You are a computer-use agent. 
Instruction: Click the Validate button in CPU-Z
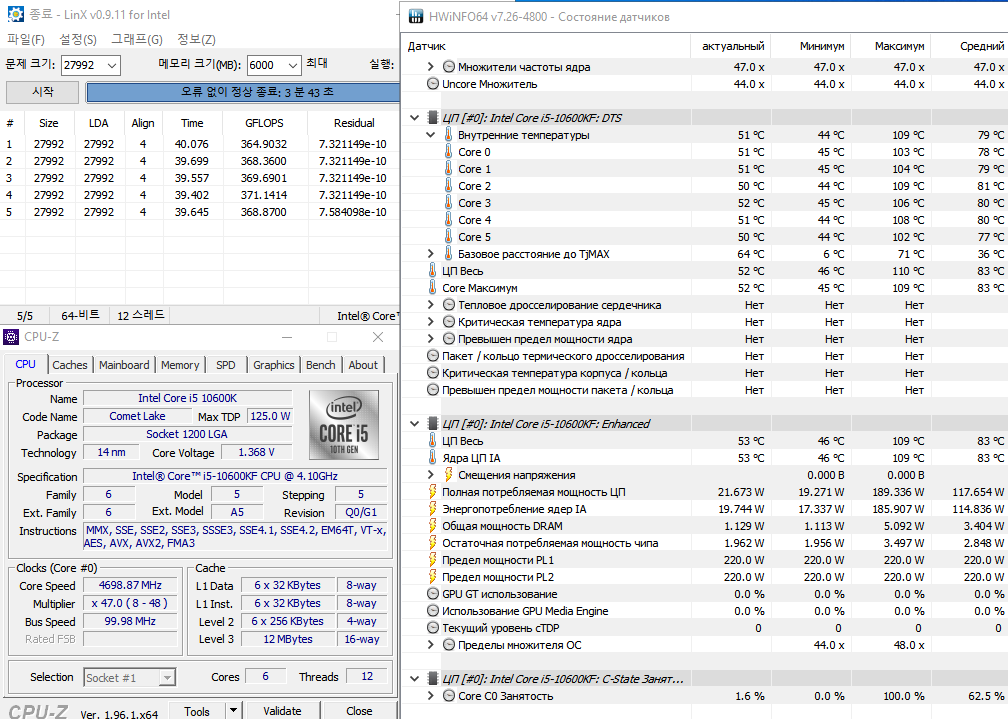pos(282,711)
